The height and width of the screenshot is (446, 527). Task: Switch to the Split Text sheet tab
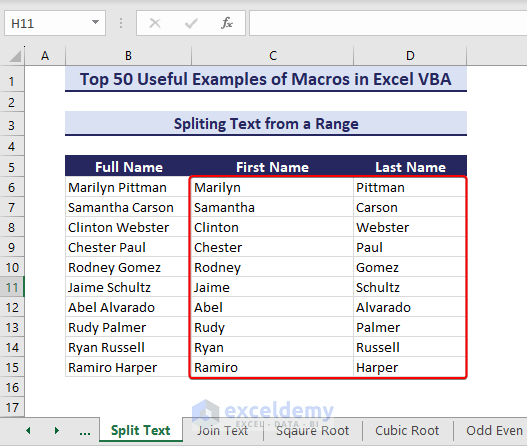point(141,431)
